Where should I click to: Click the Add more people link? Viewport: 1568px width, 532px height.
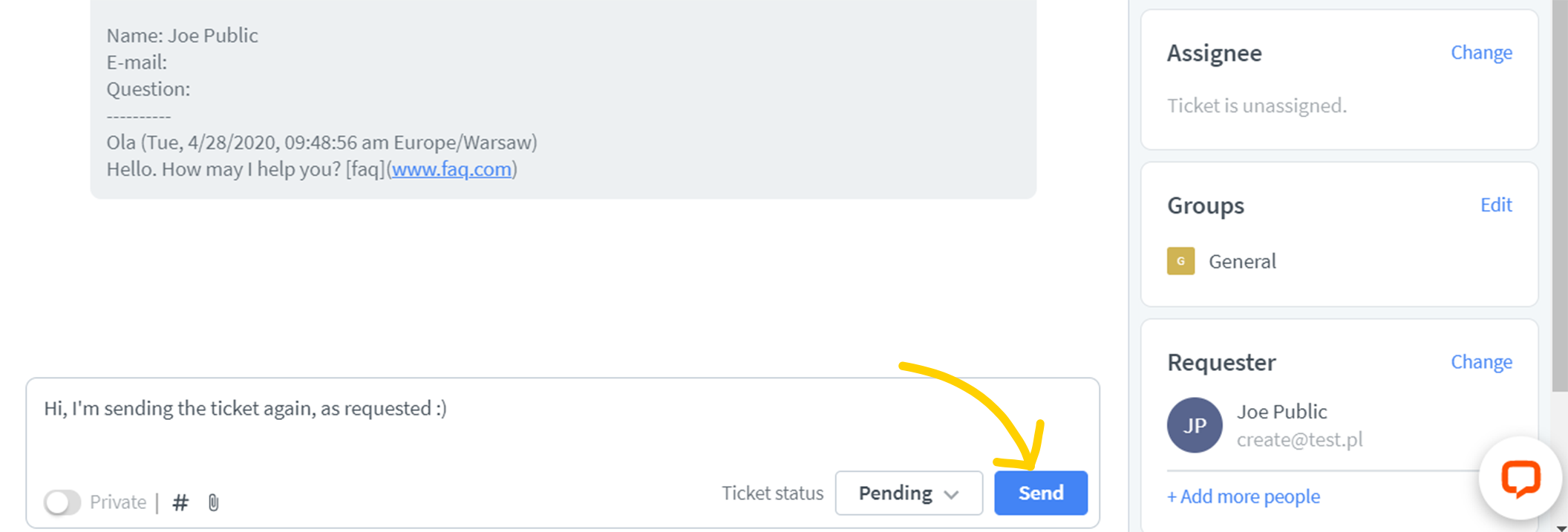tap(1243, 496)
